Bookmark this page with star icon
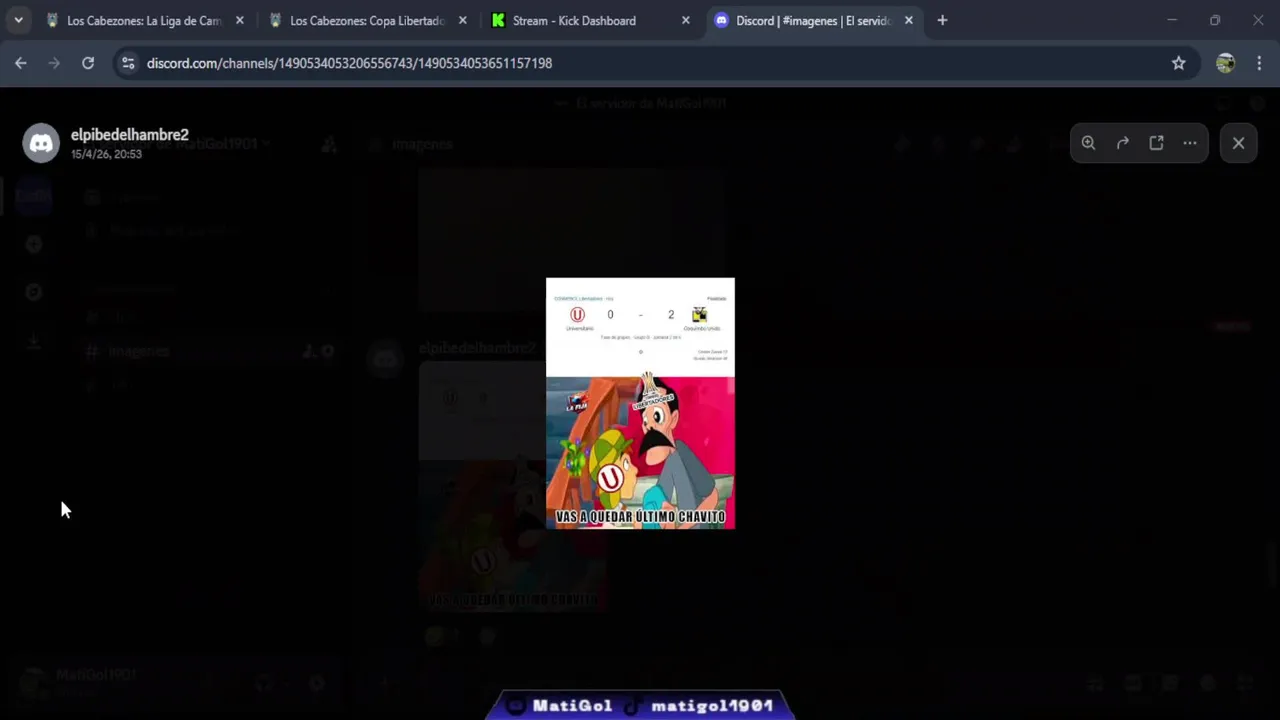The height and width of the screenshot is (720, 1280). pos(1179,63)
